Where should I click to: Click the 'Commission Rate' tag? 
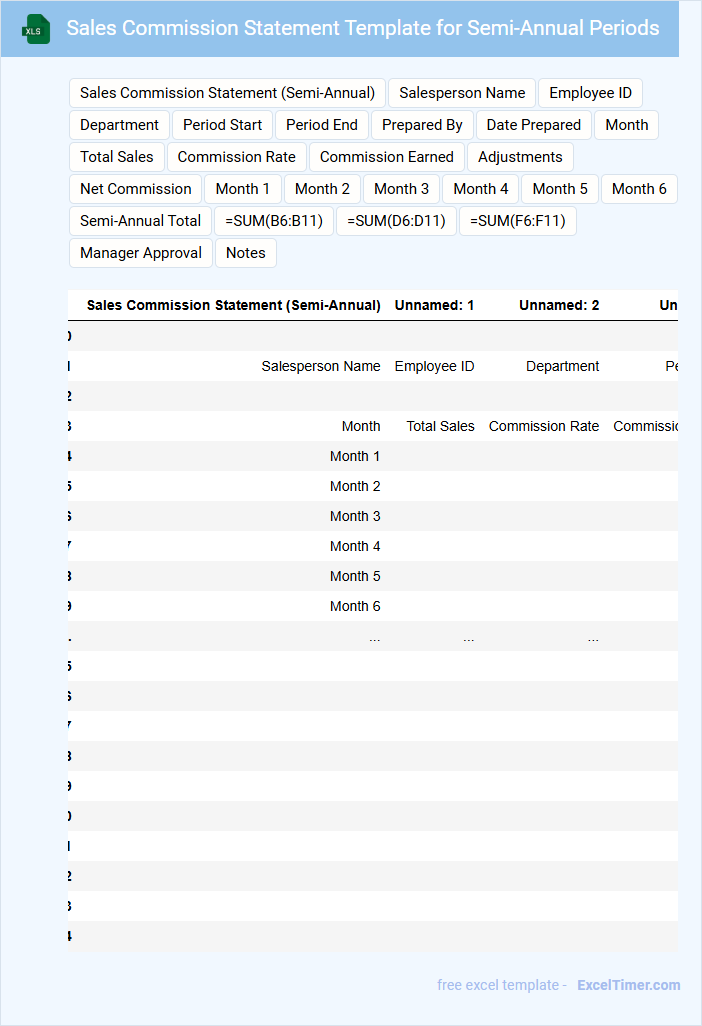[x=236, y=157]
